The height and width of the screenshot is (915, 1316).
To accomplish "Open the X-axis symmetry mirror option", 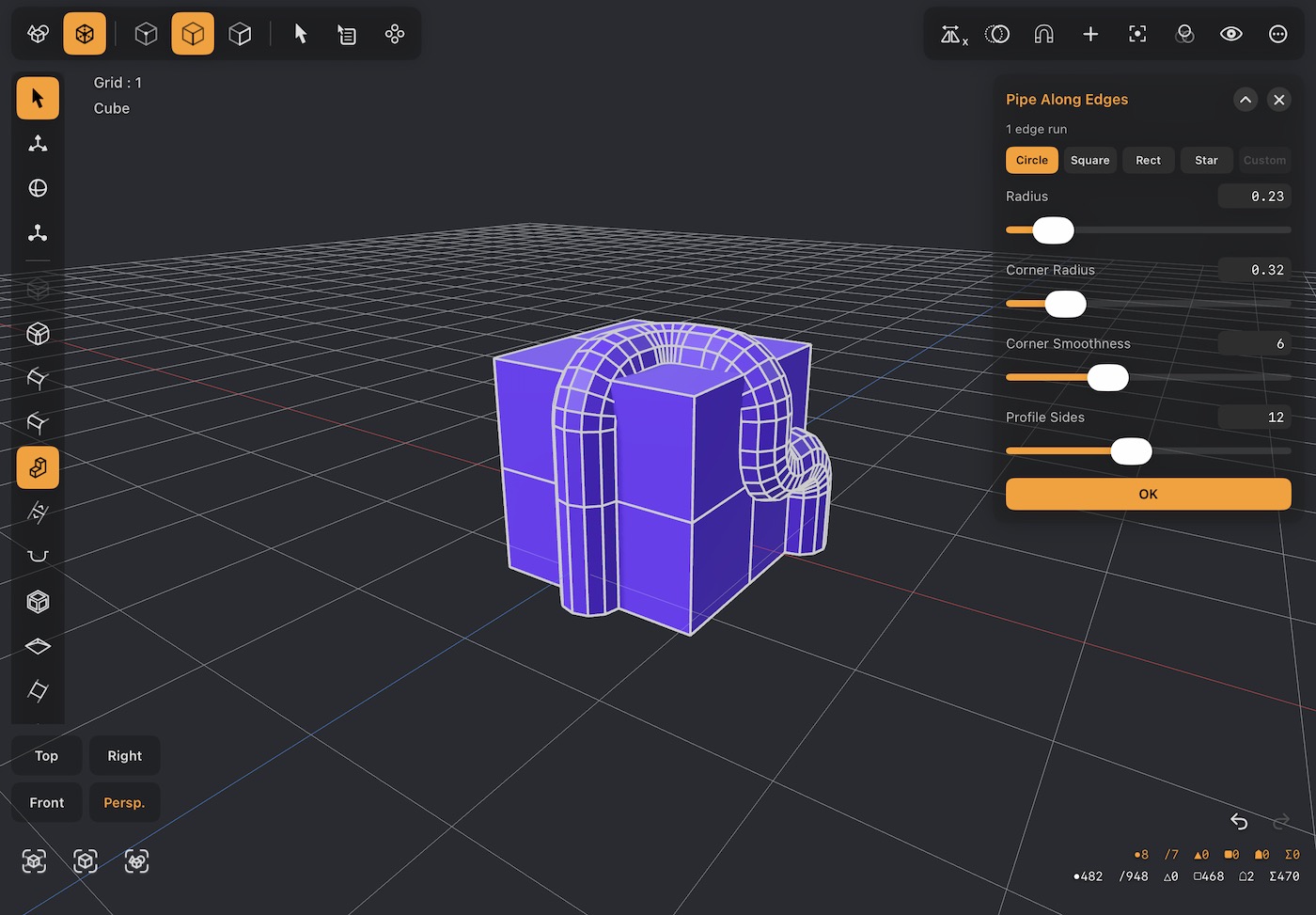I will (x=953, y=35).
